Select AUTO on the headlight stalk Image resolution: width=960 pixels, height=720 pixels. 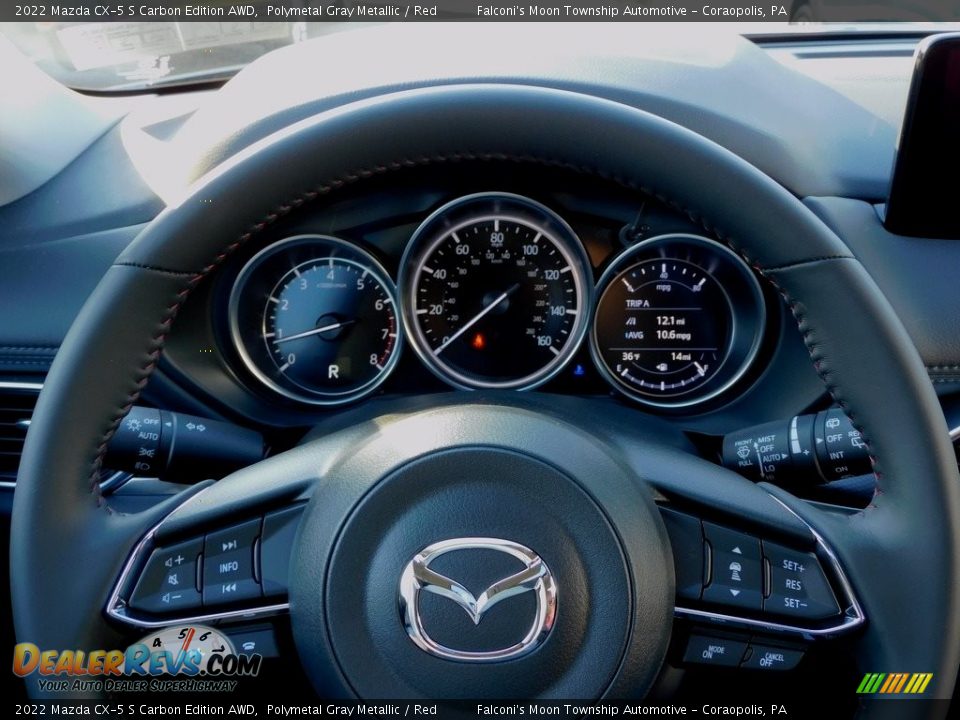[x=148, y=436]
